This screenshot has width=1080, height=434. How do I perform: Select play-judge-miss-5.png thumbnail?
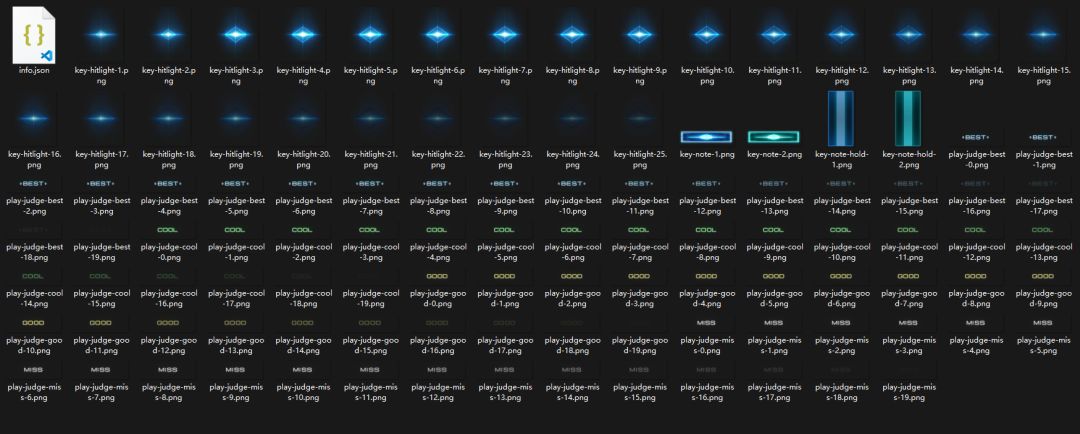[1043, 323]
